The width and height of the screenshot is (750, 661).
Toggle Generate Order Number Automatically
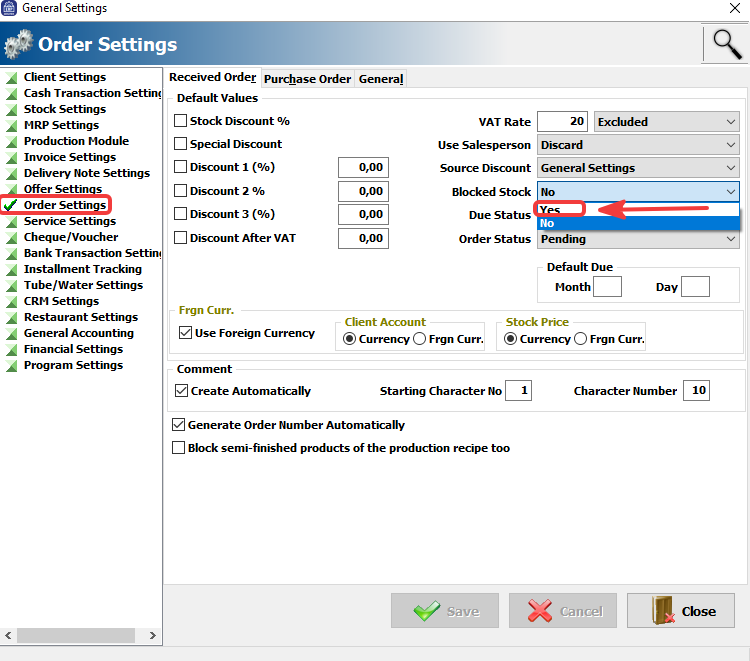click(x=178, y=425)
